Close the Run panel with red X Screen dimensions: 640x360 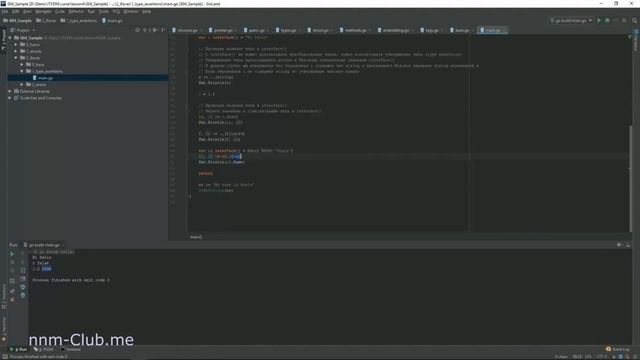pos(12,300)
